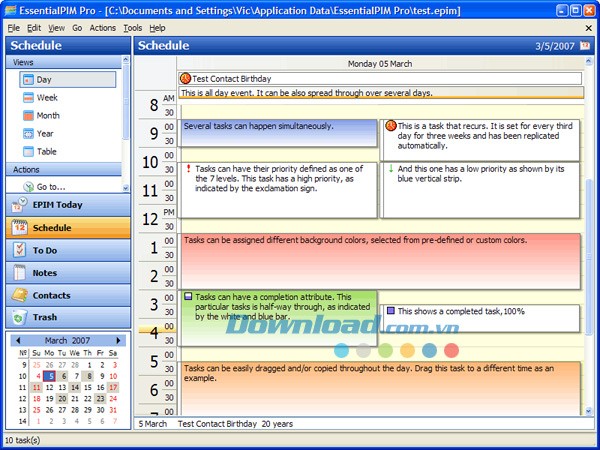The width and height of the screenshot is (600, 450).
Task: Select March 14 in mini calendar
Action: (x=75, y=387)
